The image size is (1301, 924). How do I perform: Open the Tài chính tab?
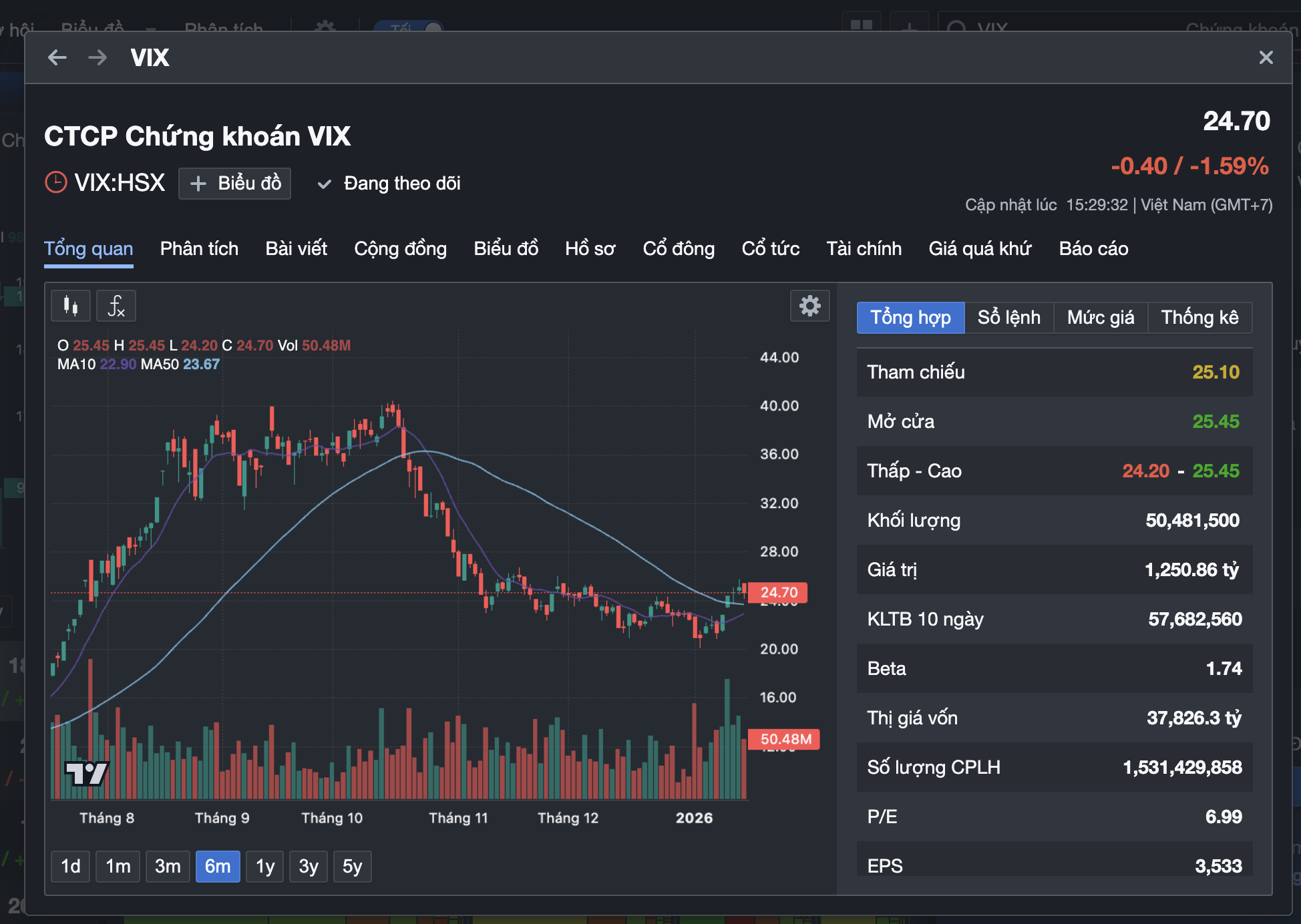(864, 248)
